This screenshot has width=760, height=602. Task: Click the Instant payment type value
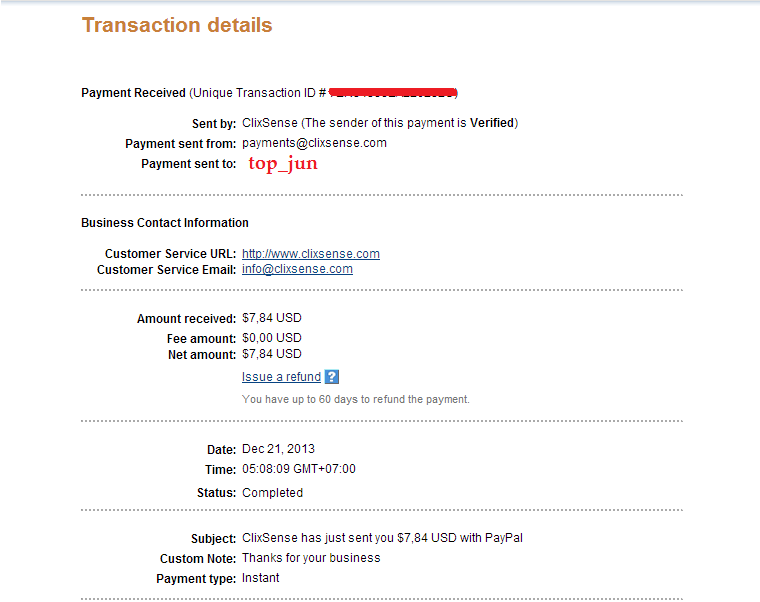pyautogui.click(x=260, y=578)
